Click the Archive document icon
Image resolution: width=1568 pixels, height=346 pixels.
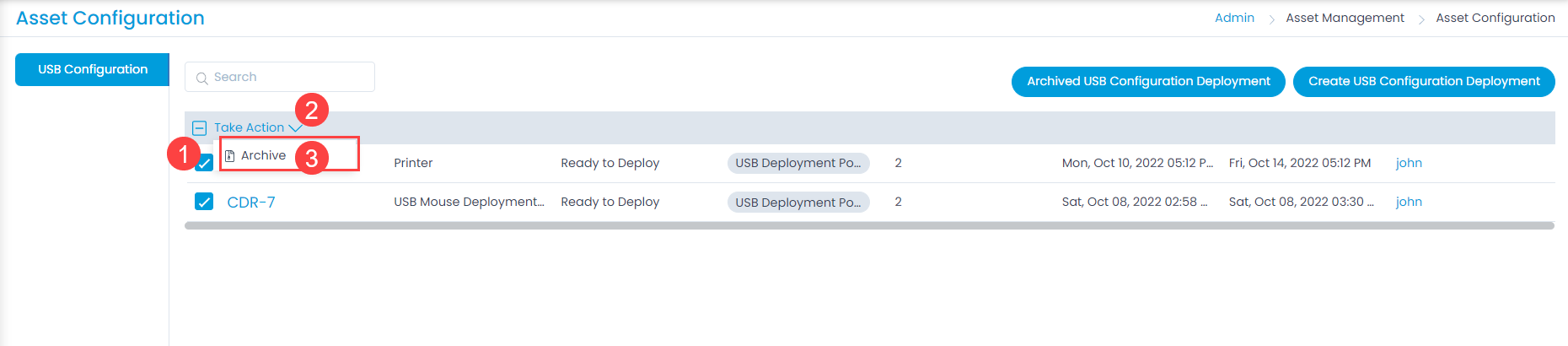(x=229, y=156)
